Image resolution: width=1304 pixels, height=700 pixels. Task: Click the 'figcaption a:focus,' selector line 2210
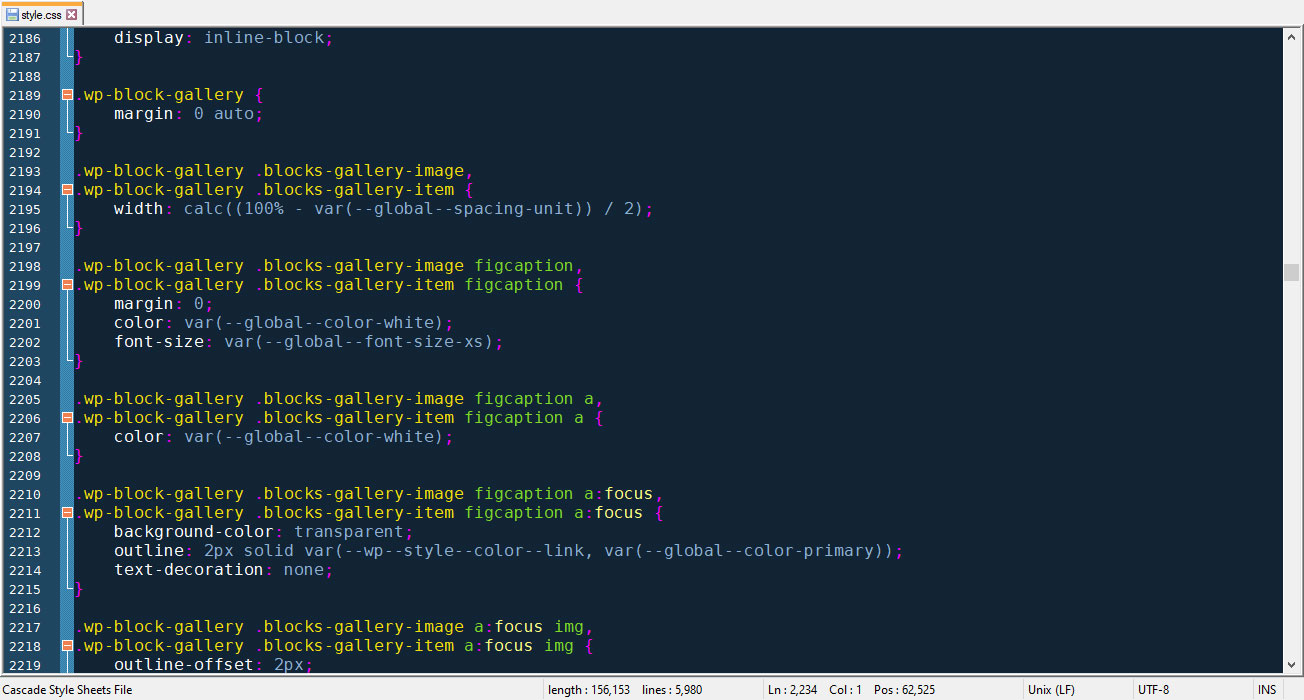click(x=569, y=494)
